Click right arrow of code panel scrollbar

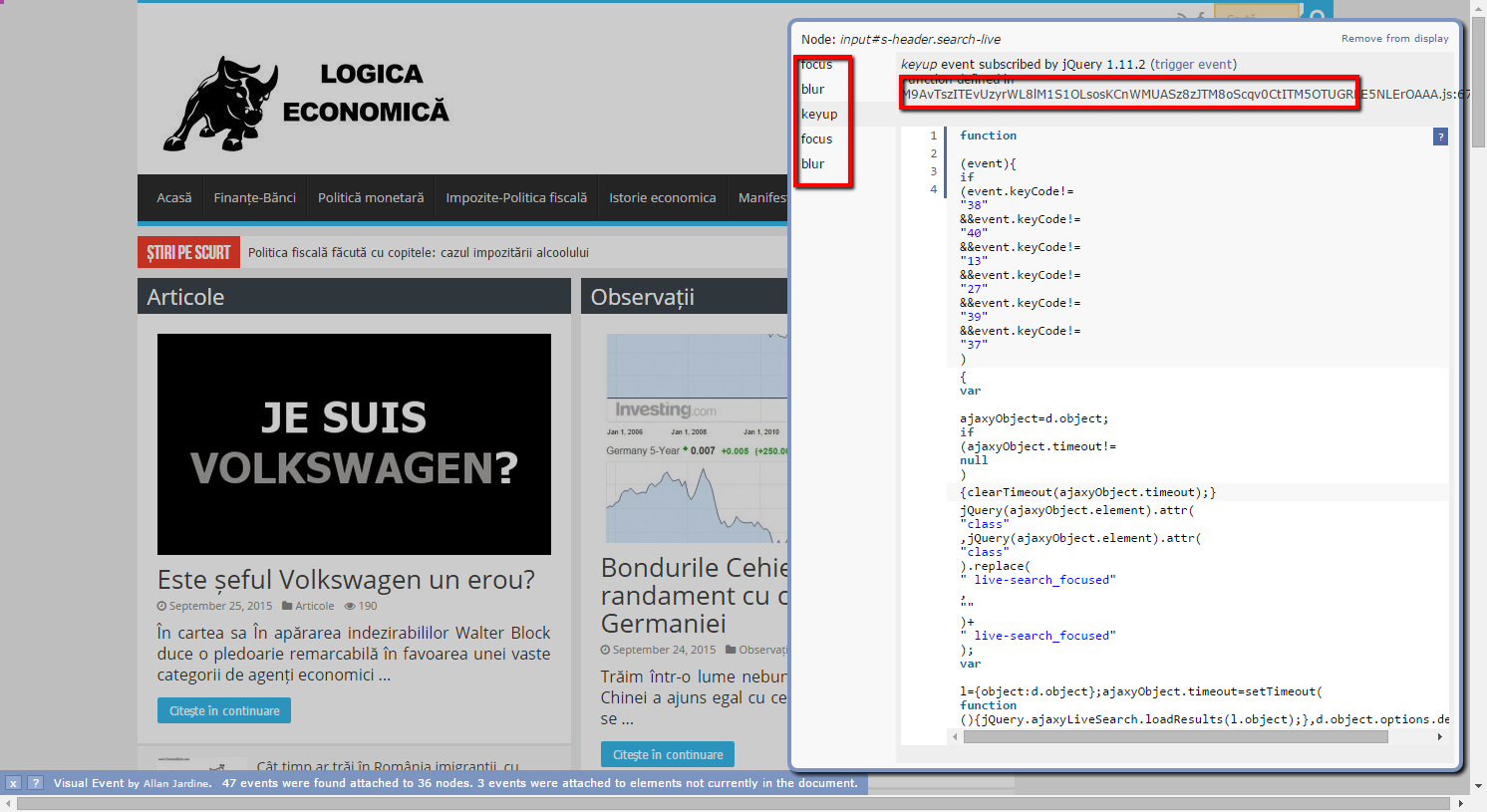pyautogui.click(x=1439, y=737)
